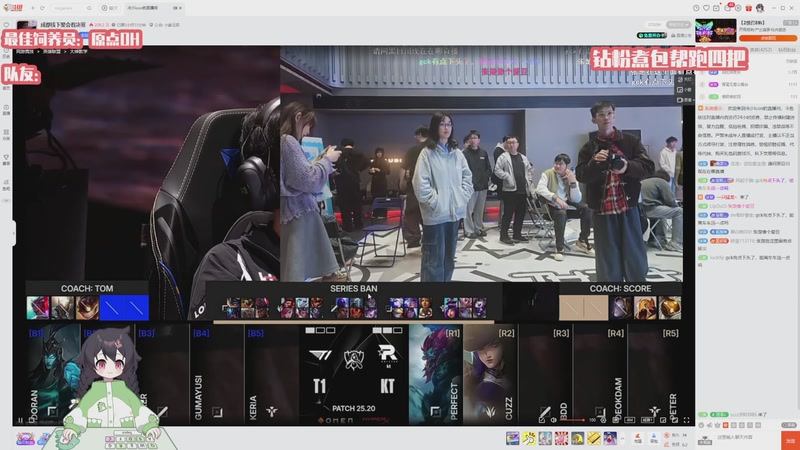Send the yellow pointing-hand gift
Viewport: 800px width, 450px height.
[529, 438]
